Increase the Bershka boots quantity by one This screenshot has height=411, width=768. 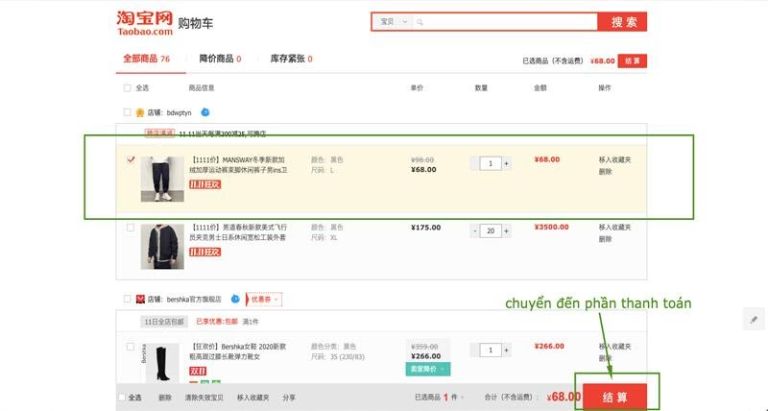click(506, 350)
